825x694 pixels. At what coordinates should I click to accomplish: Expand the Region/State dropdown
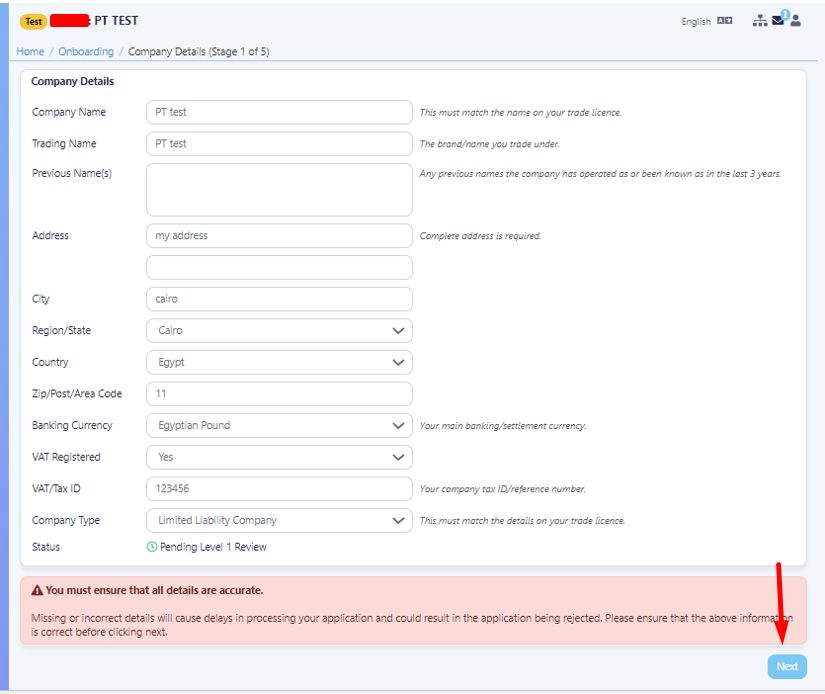pyautogui.click(x=279, y=330)
